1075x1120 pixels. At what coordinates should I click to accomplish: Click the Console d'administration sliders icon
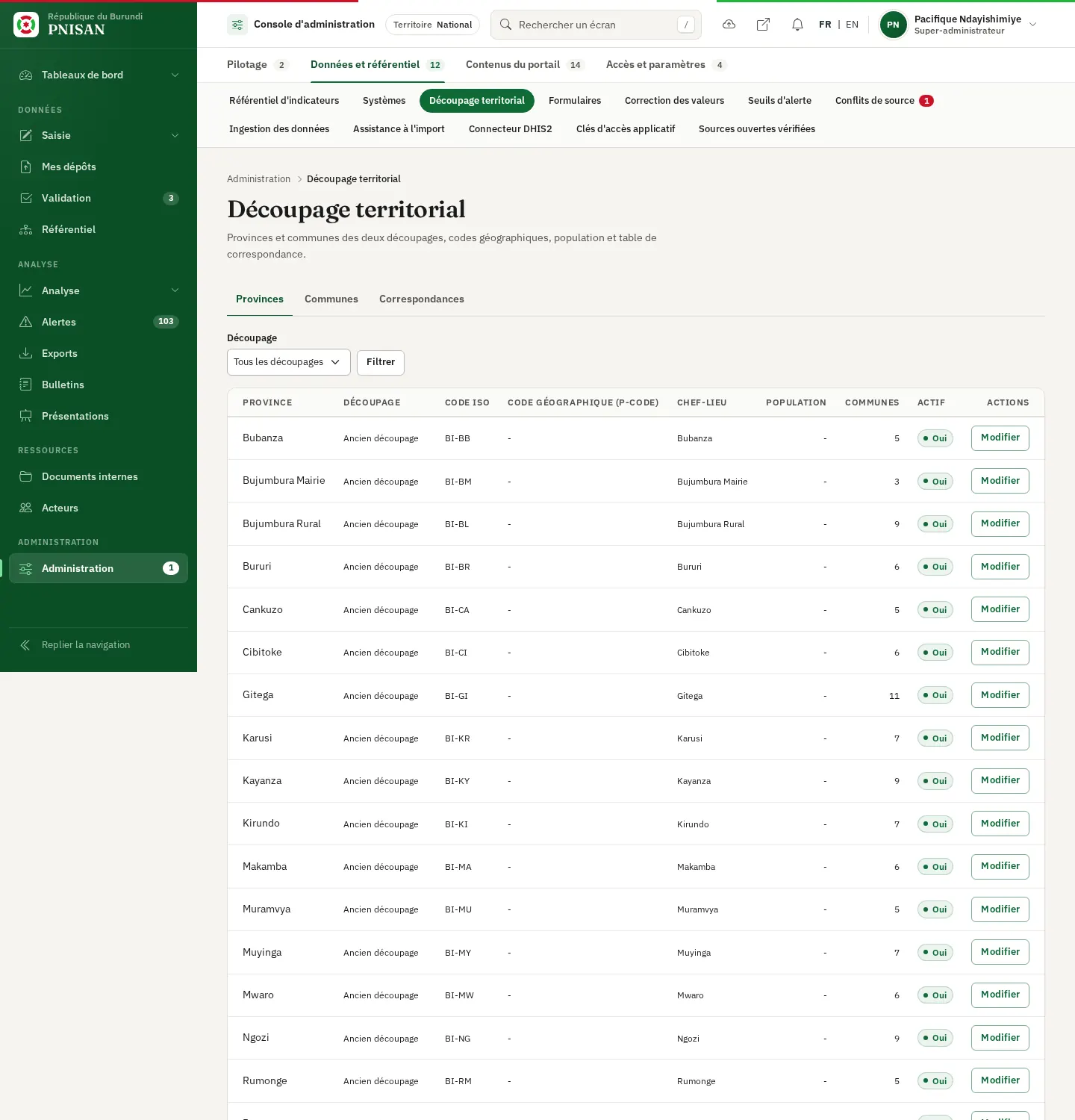[x=237, y=25]
